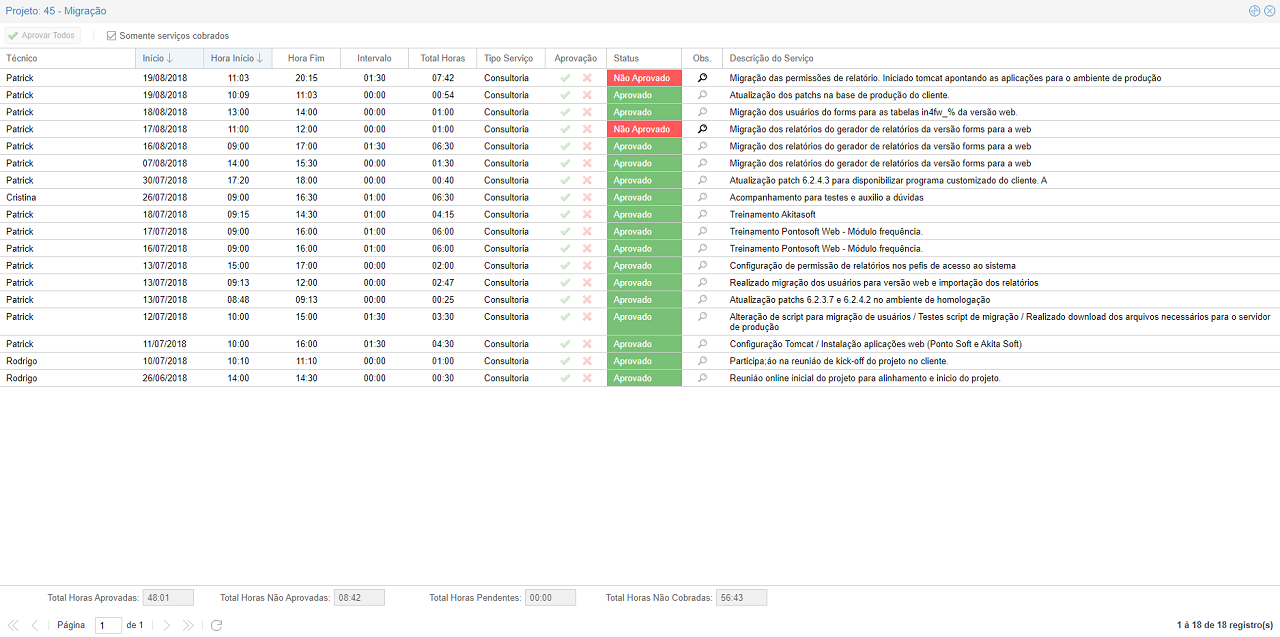Reject the Treinamento Akitasoft service with the X
The image size is (1280, 637).
pyautogui.click(x=587, y=214)
